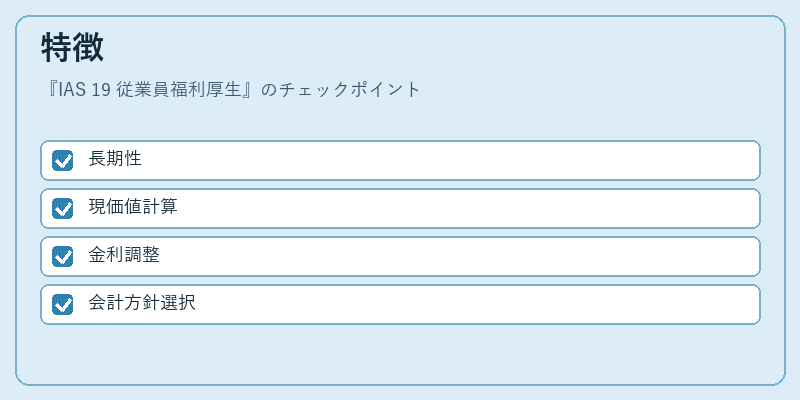Click the 長期性 label text
This screenshot has width=800, height=400.
[x=115, y=159]
